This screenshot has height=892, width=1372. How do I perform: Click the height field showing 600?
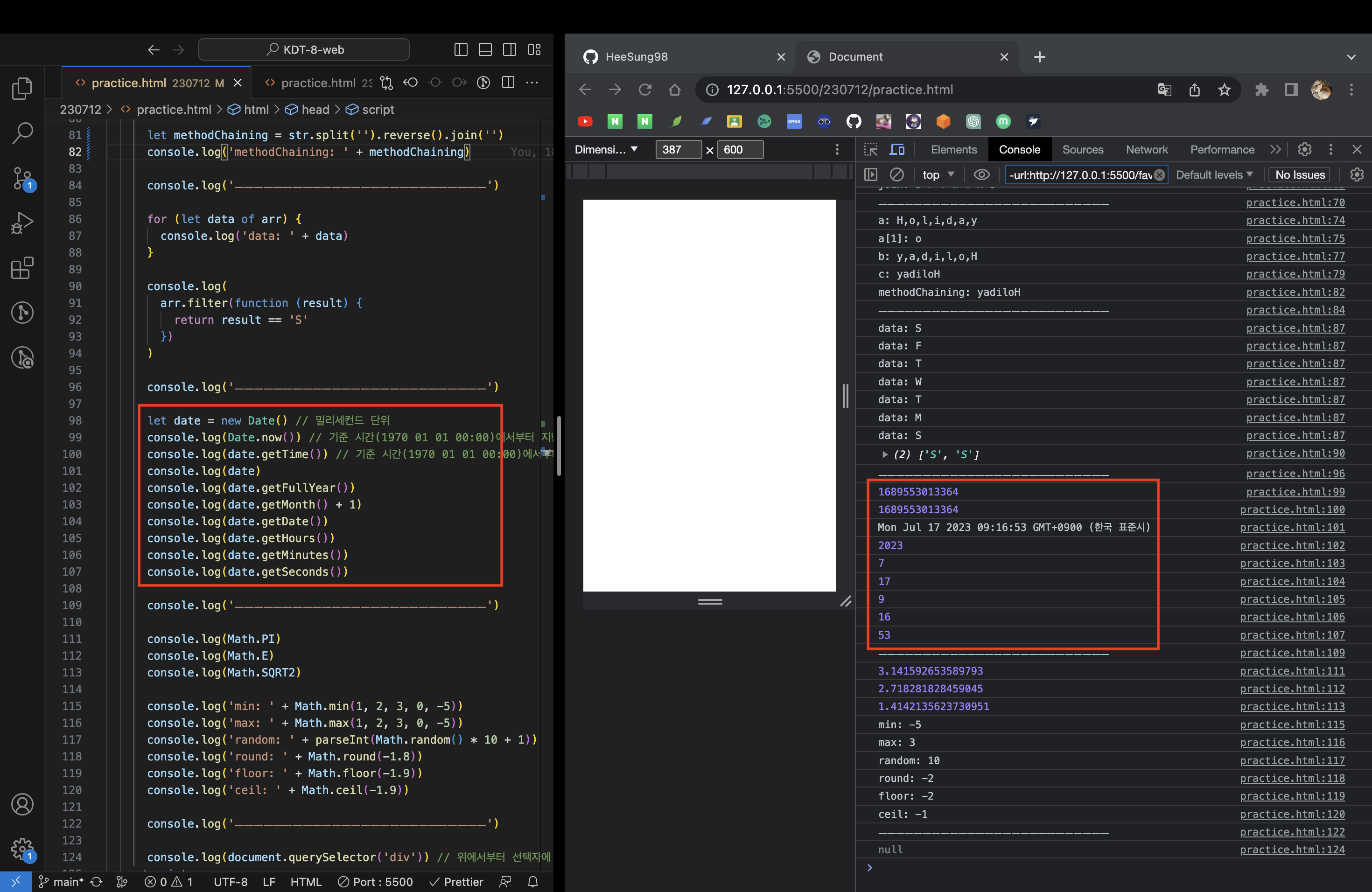coord(740,149)
